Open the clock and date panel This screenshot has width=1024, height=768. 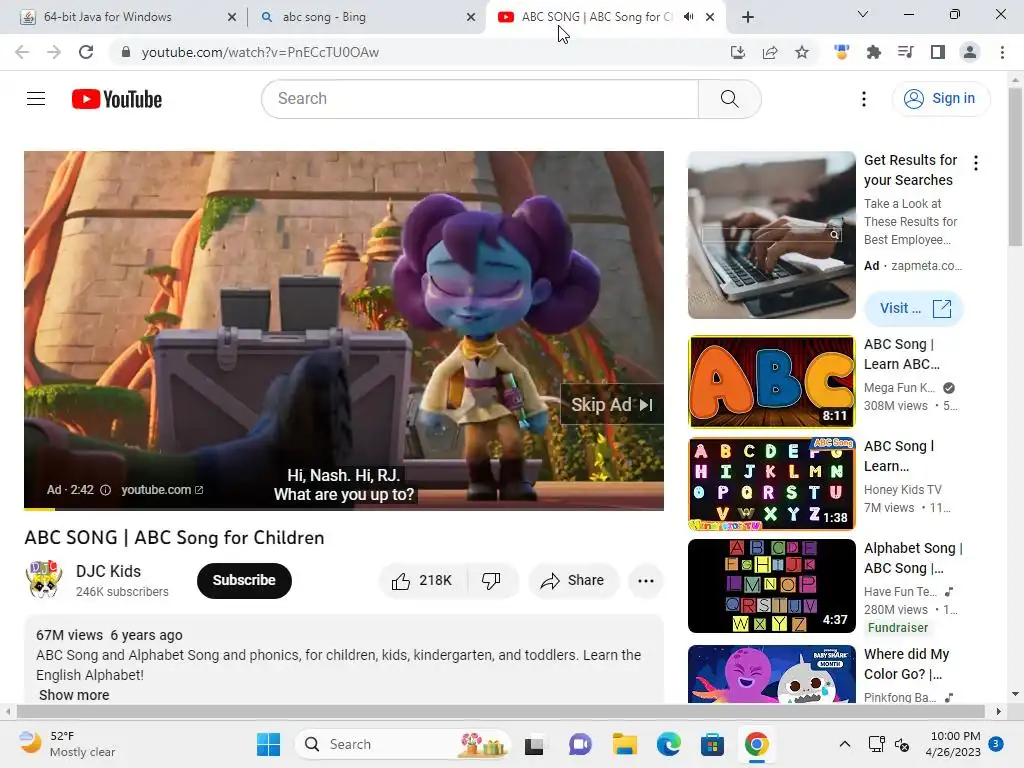(955, 744)
